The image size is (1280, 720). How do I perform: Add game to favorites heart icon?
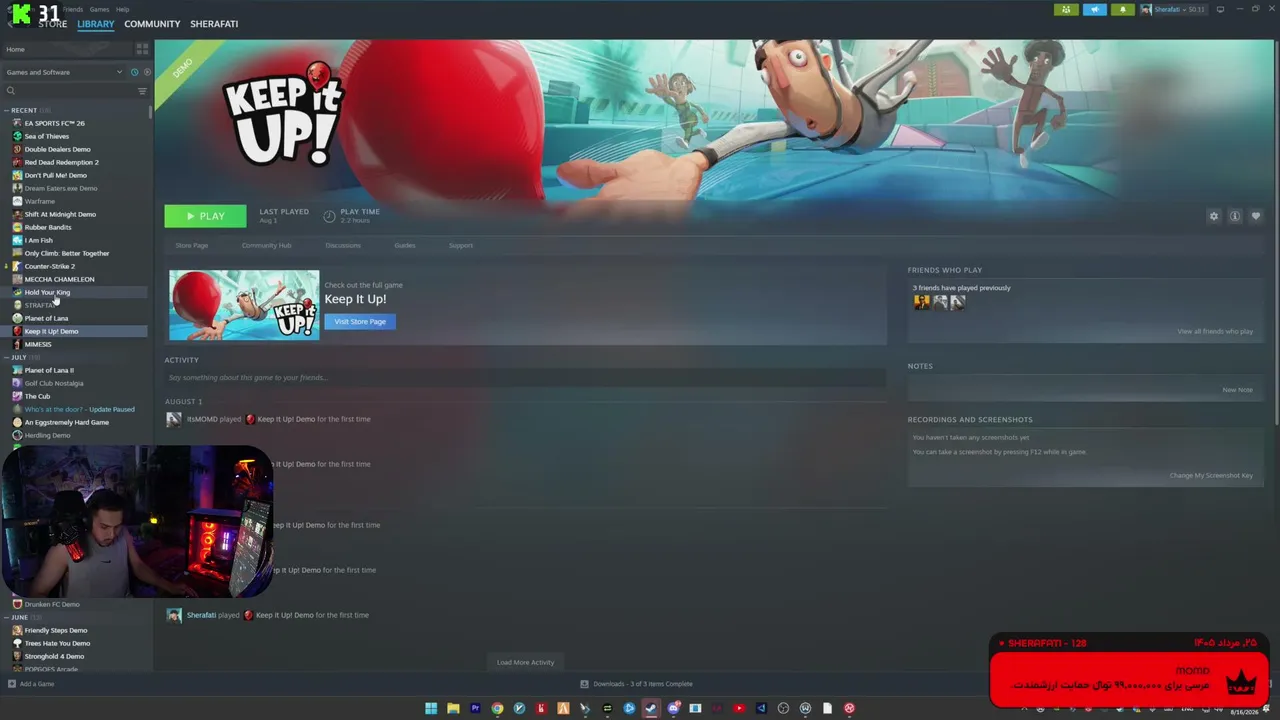[x=1256, y=216]
